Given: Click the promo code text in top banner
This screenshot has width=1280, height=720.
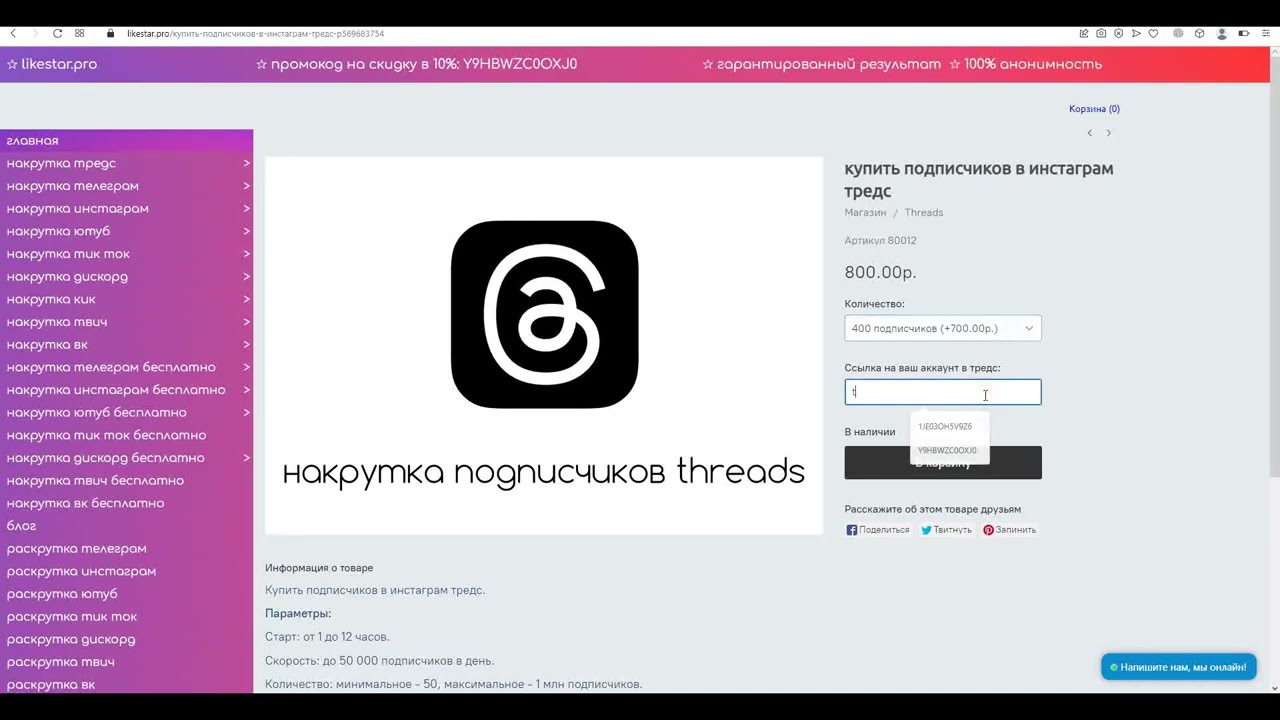Looking at the screenshot, I should pos(416,64).
